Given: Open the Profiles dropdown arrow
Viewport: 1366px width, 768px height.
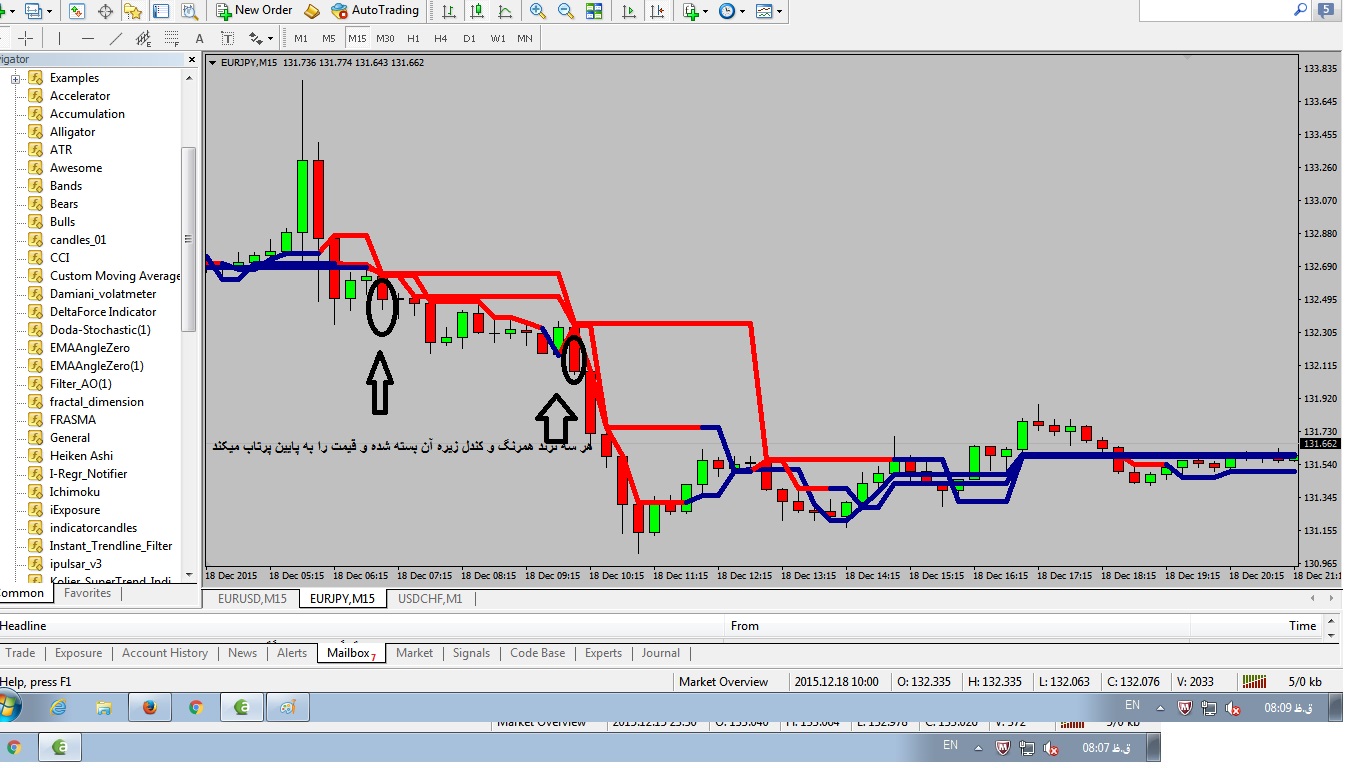Looking at the screenshot, I should [x=49, y=12].
